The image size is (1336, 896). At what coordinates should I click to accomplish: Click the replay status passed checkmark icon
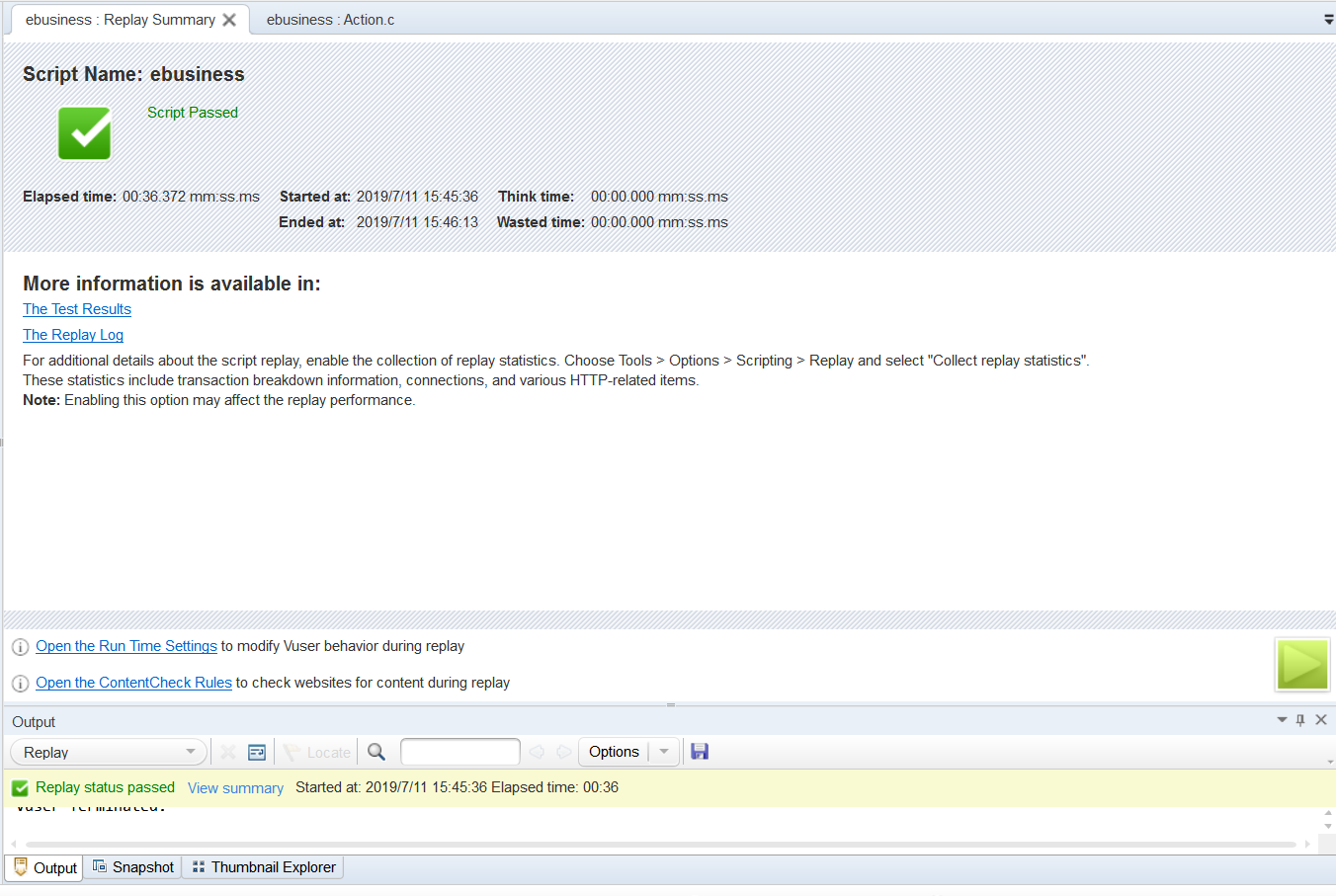[x=20, y=788]
